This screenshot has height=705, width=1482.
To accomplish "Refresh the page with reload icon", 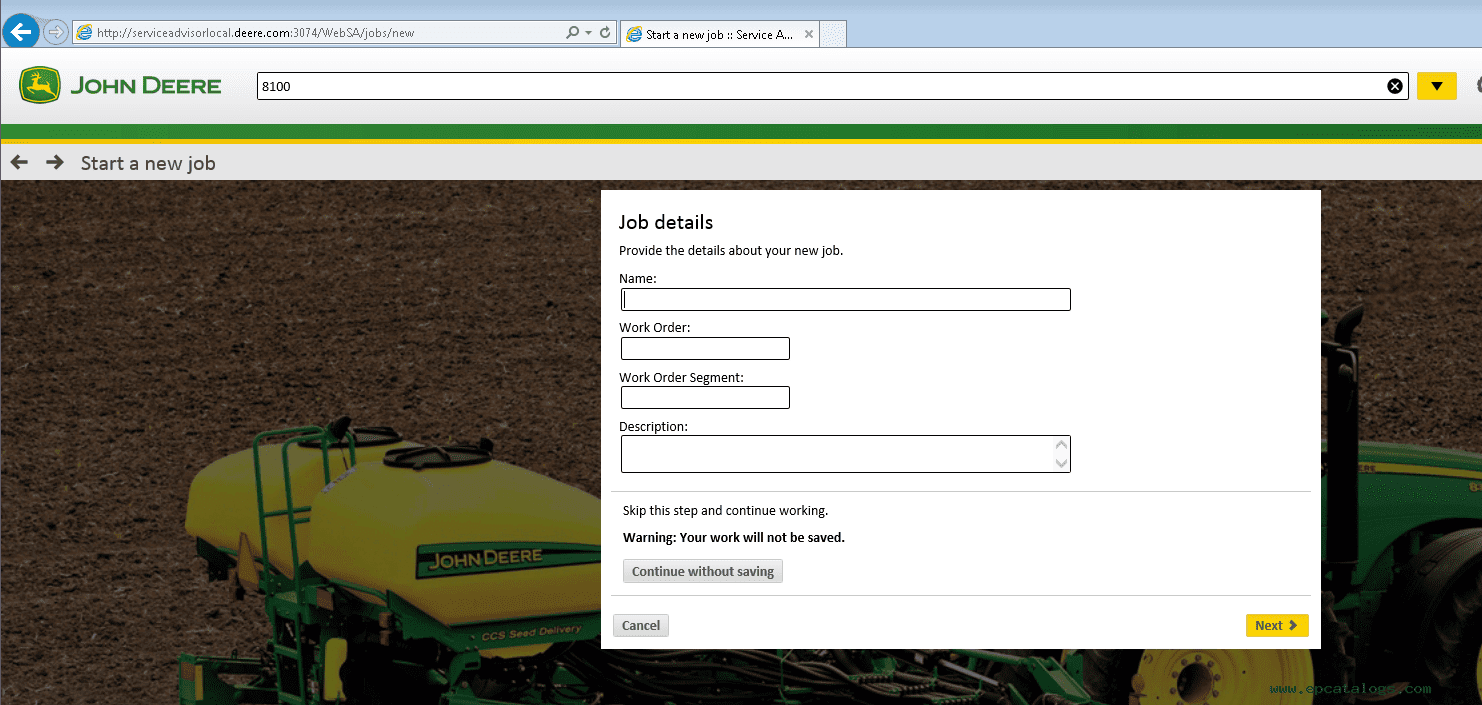I will coord(605,33).
